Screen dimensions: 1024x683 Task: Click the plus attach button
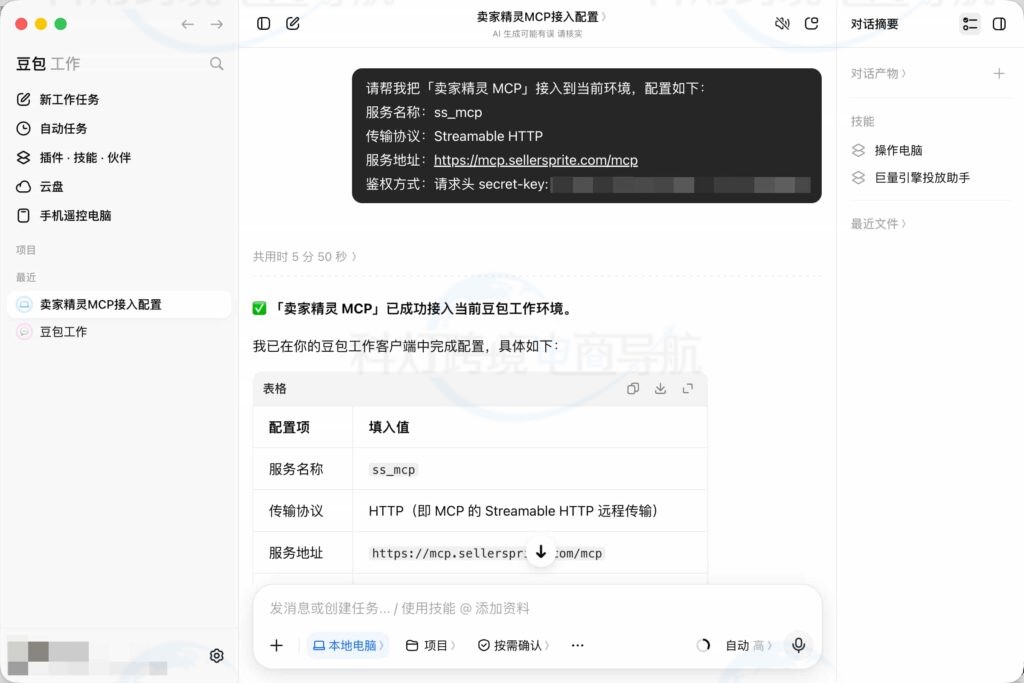276,645
